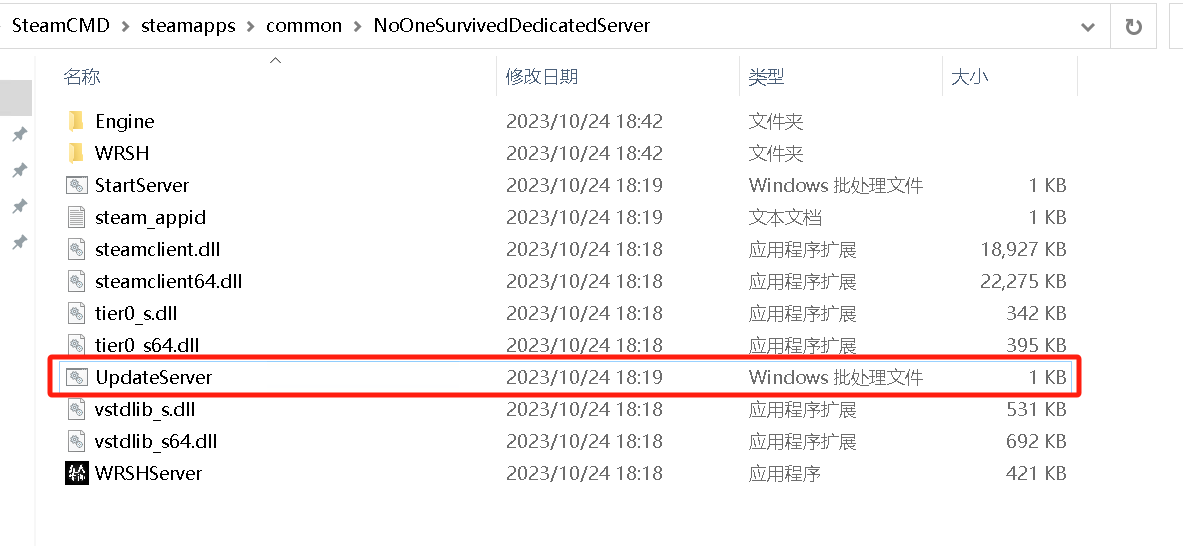Image resolution: width=1183 pixels, height=546 pixels.
Task: Open the address bar history dropdown
Action: (1088, 27)
